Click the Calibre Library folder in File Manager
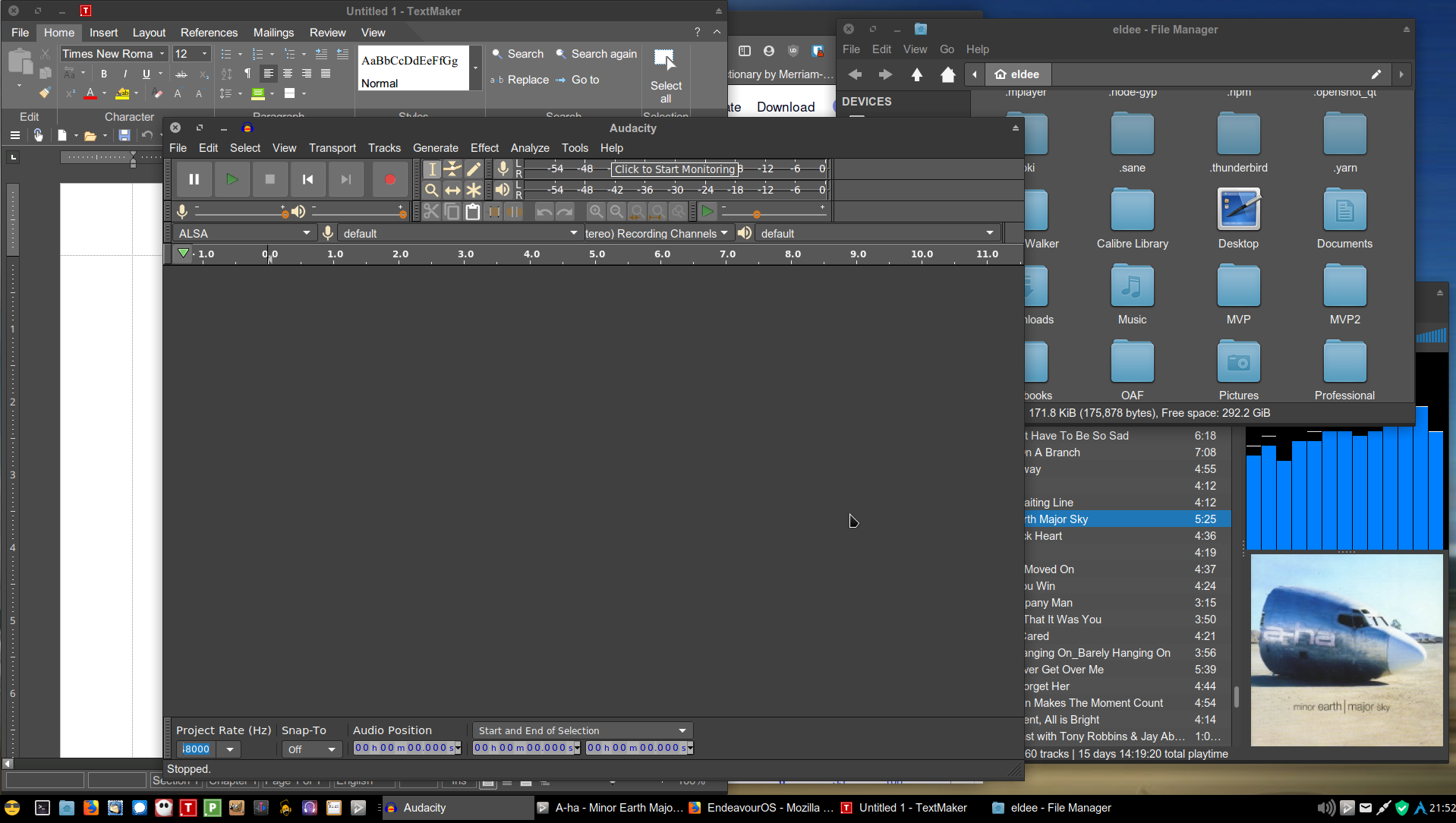The image size is (1456, 823). [1132, 219]
